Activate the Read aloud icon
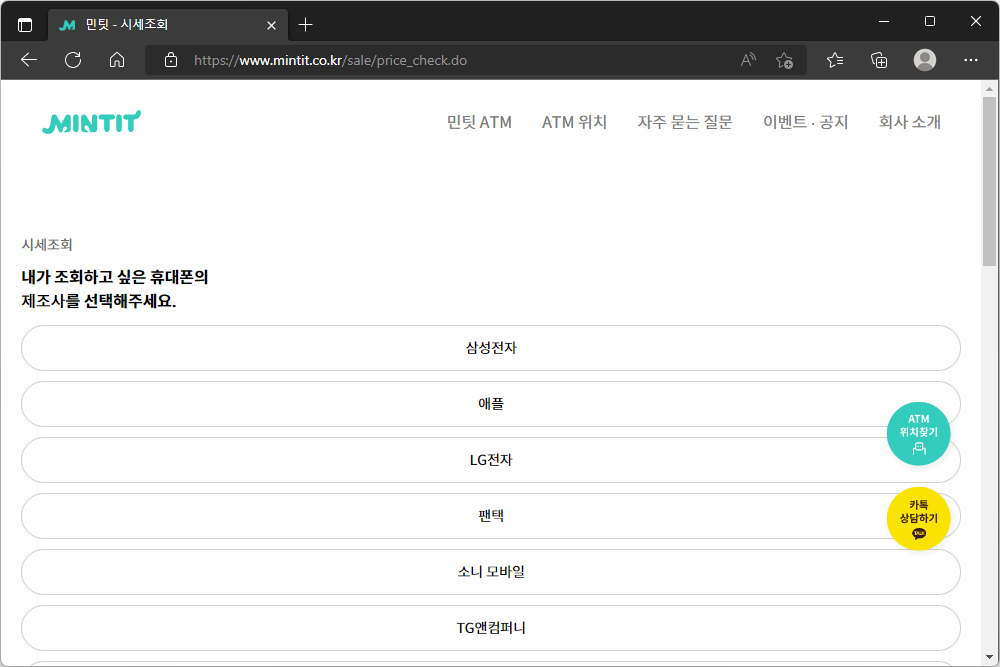The image size is (1000, 667). tap(748, 60)
